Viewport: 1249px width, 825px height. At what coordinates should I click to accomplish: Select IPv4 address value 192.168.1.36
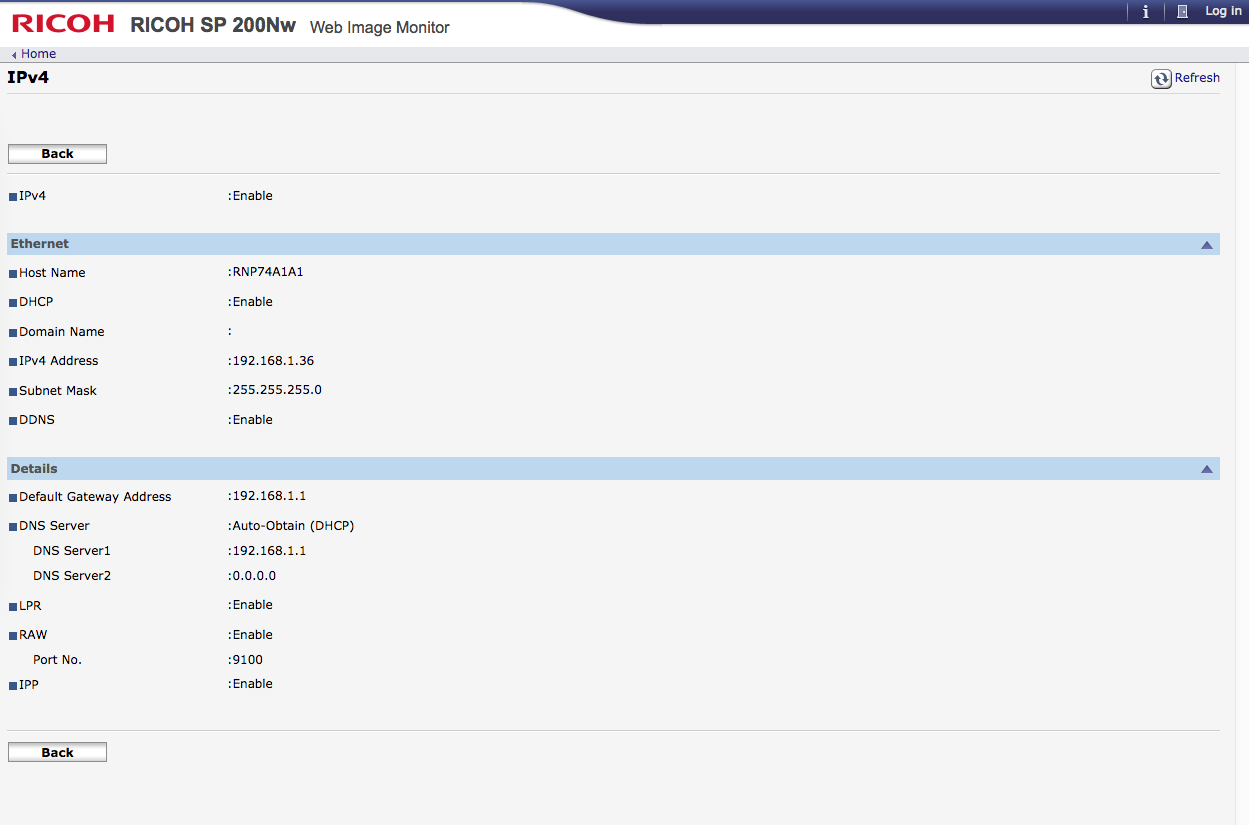click(273, 361)
